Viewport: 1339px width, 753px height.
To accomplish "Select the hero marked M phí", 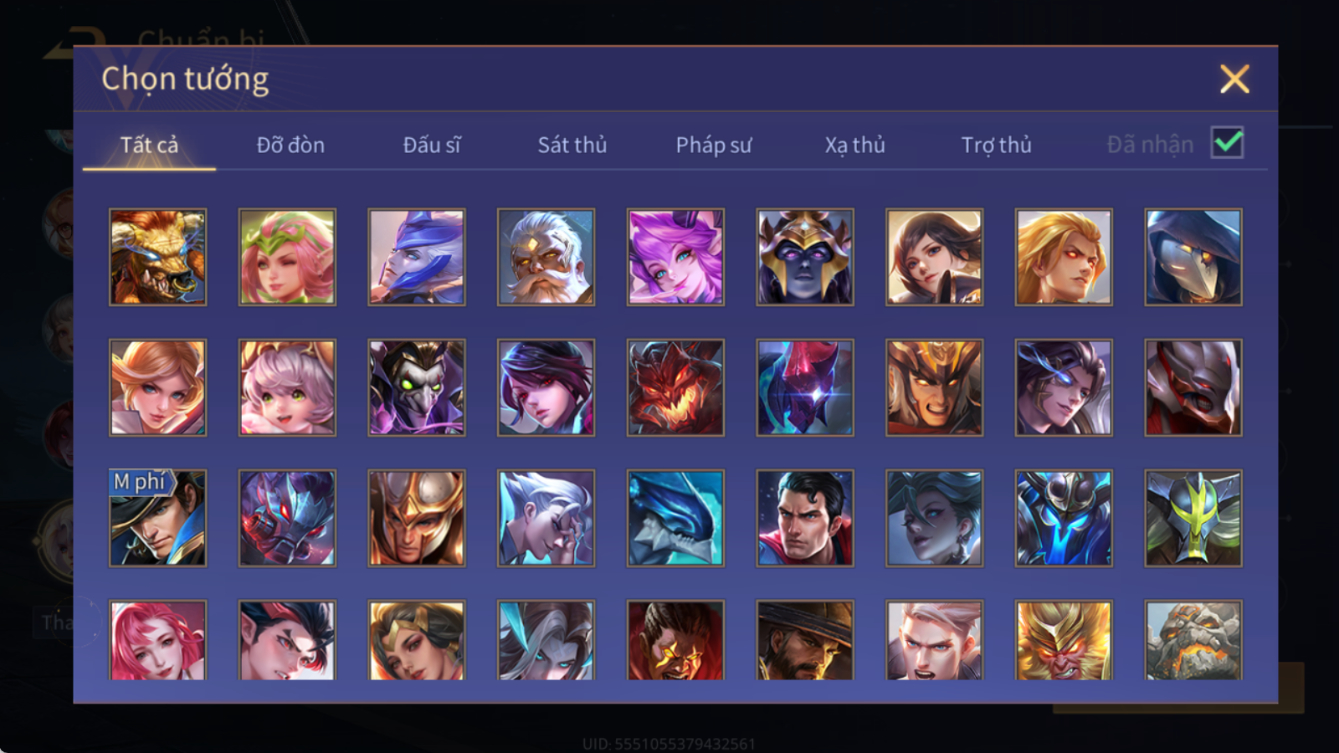I will [x=158, y=518].
